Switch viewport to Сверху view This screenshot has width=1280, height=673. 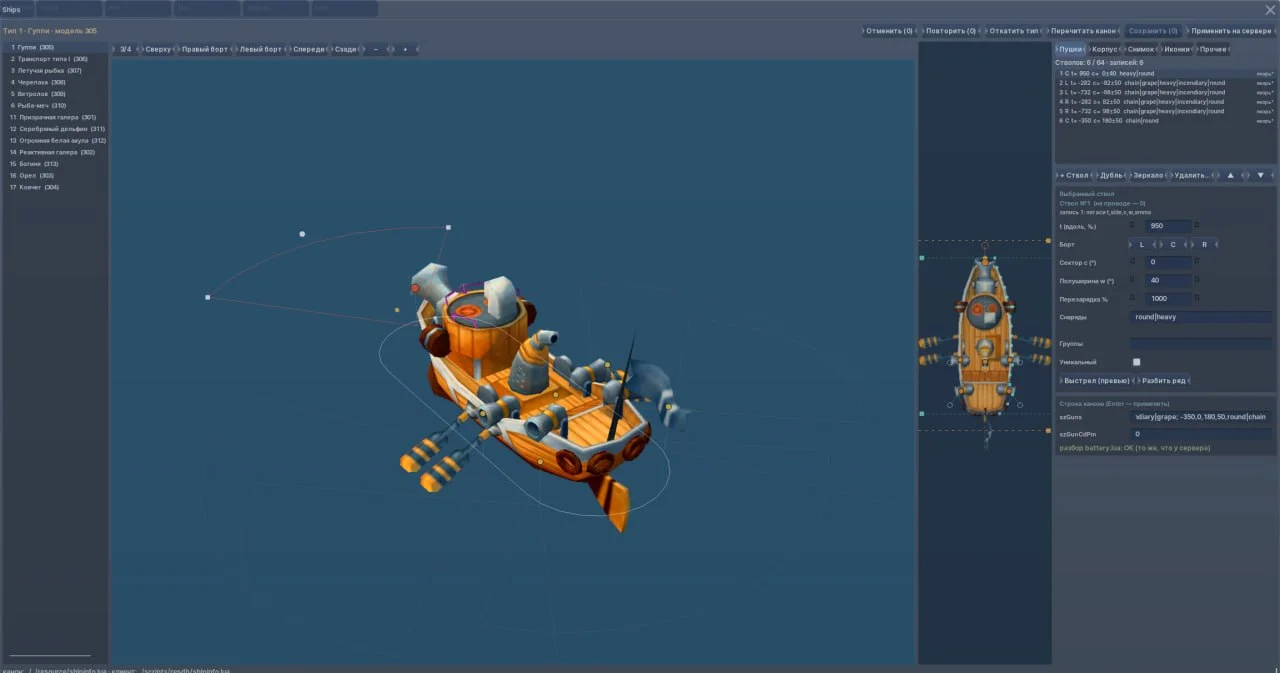pos(158,49)
